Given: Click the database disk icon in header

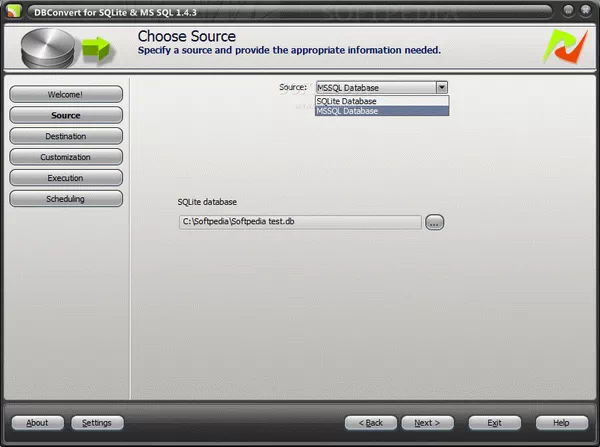Looking at the screenshot, I should [48, 49].
